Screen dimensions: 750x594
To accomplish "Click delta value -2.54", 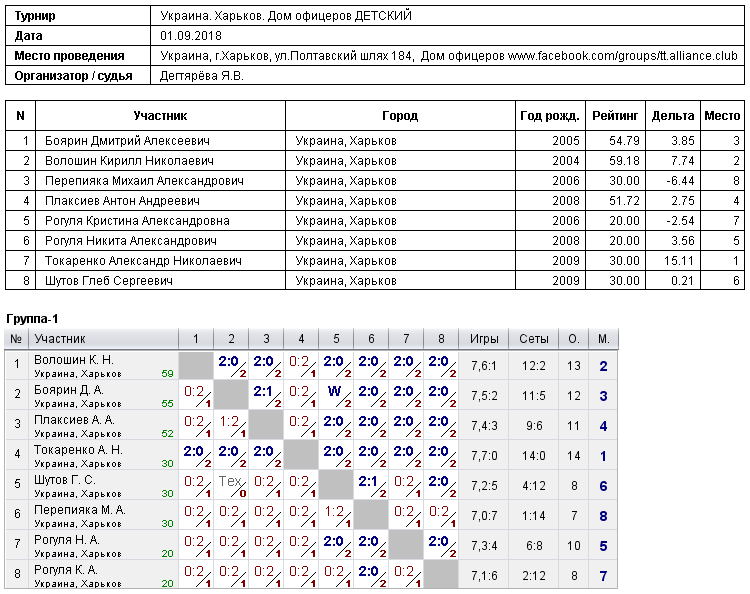I will pyautogui.click(x=679, y=221).
